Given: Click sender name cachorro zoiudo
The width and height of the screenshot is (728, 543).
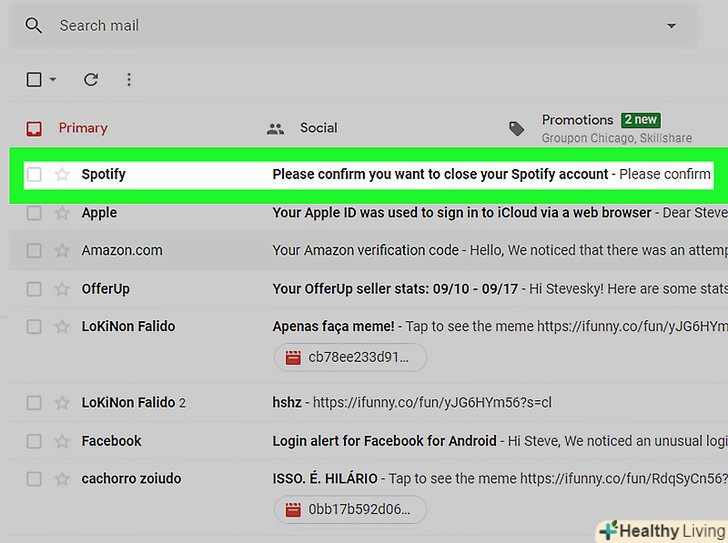Looking at the screenshot, I should coord(131,478).
